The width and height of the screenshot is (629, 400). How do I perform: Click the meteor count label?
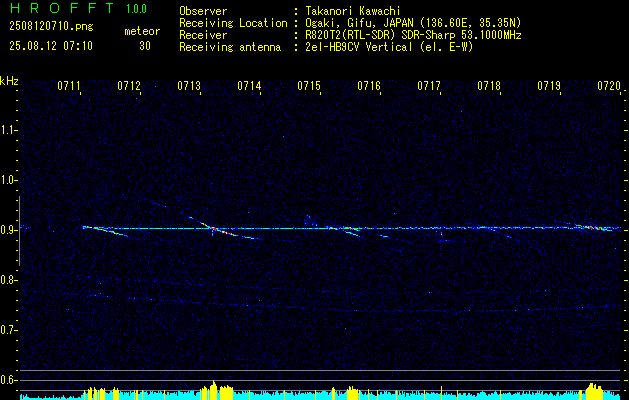142,31
